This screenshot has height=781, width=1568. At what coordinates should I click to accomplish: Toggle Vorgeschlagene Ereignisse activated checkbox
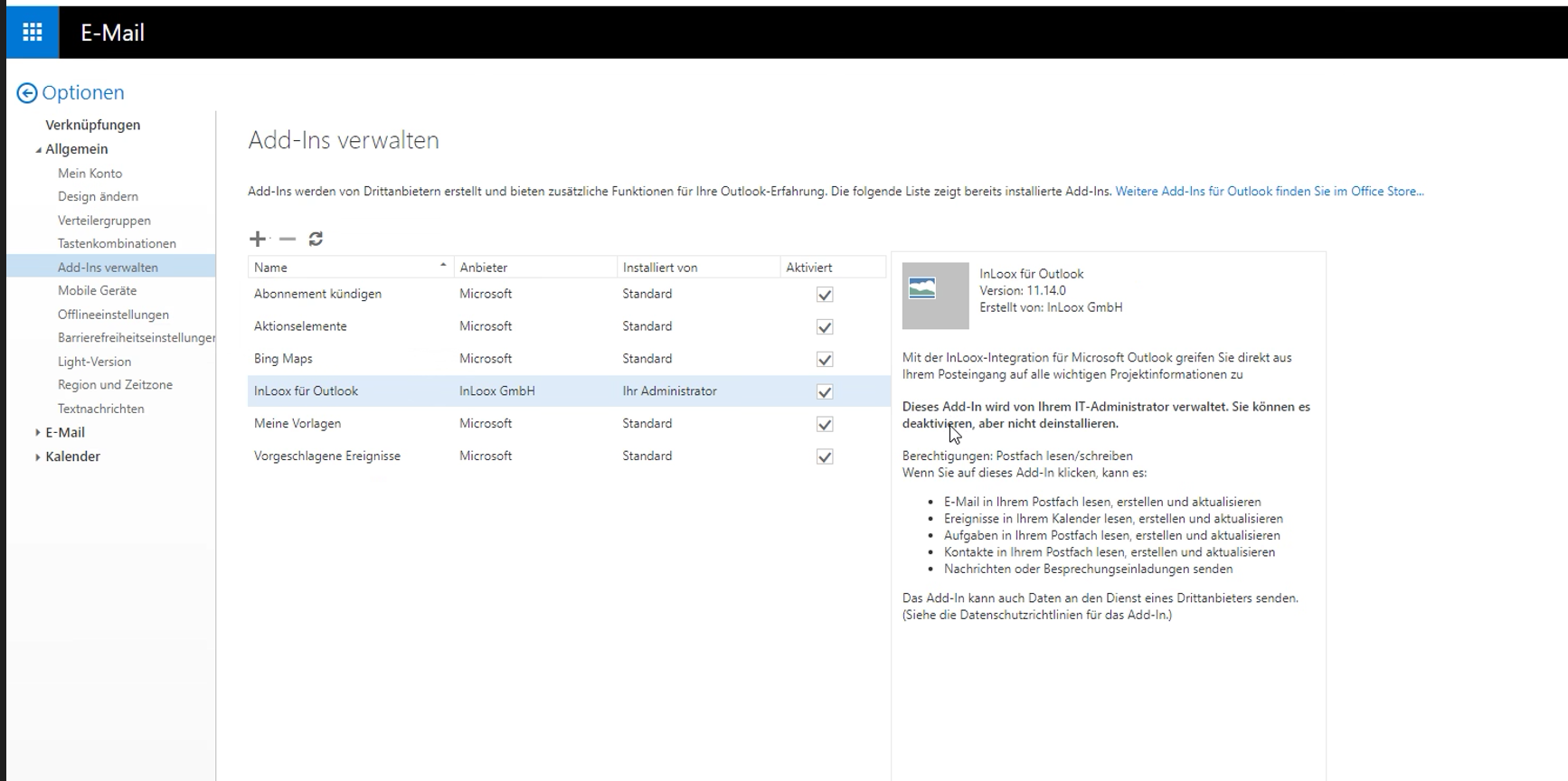pos(825,457)
